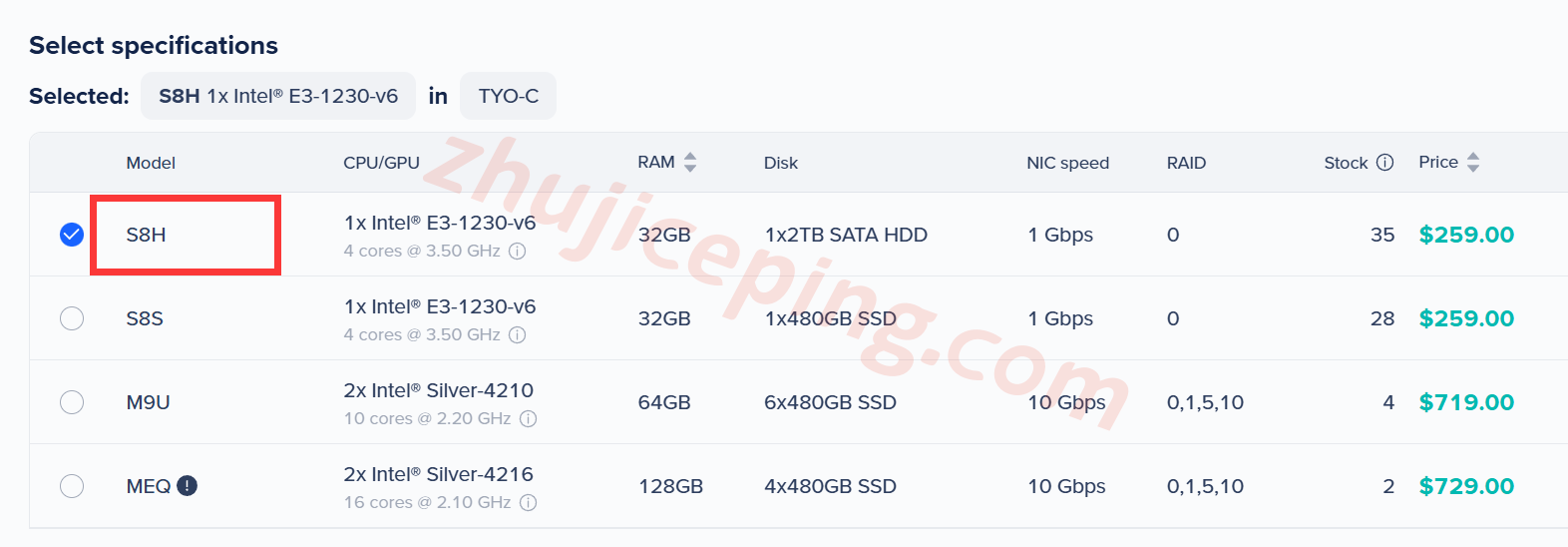Select the S8H radio button
Image resolution: width=1568 pixels, height=547 pixels.
(x=72, y=235)
